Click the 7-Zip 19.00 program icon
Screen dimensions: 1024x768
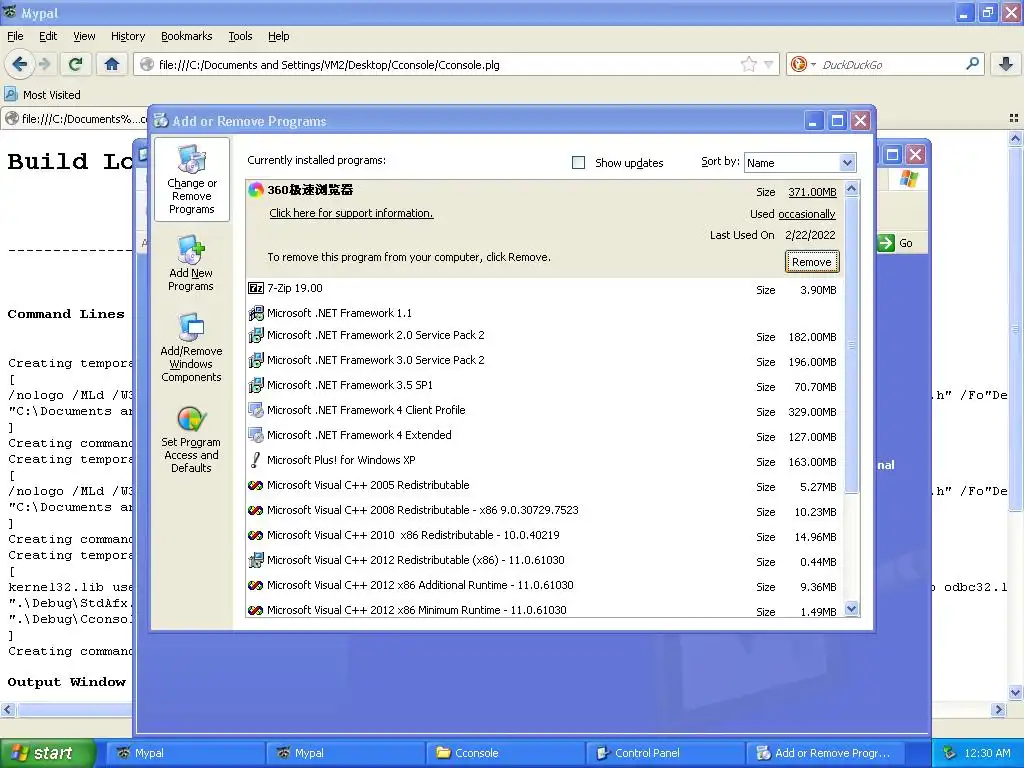[x=256, y=288]
